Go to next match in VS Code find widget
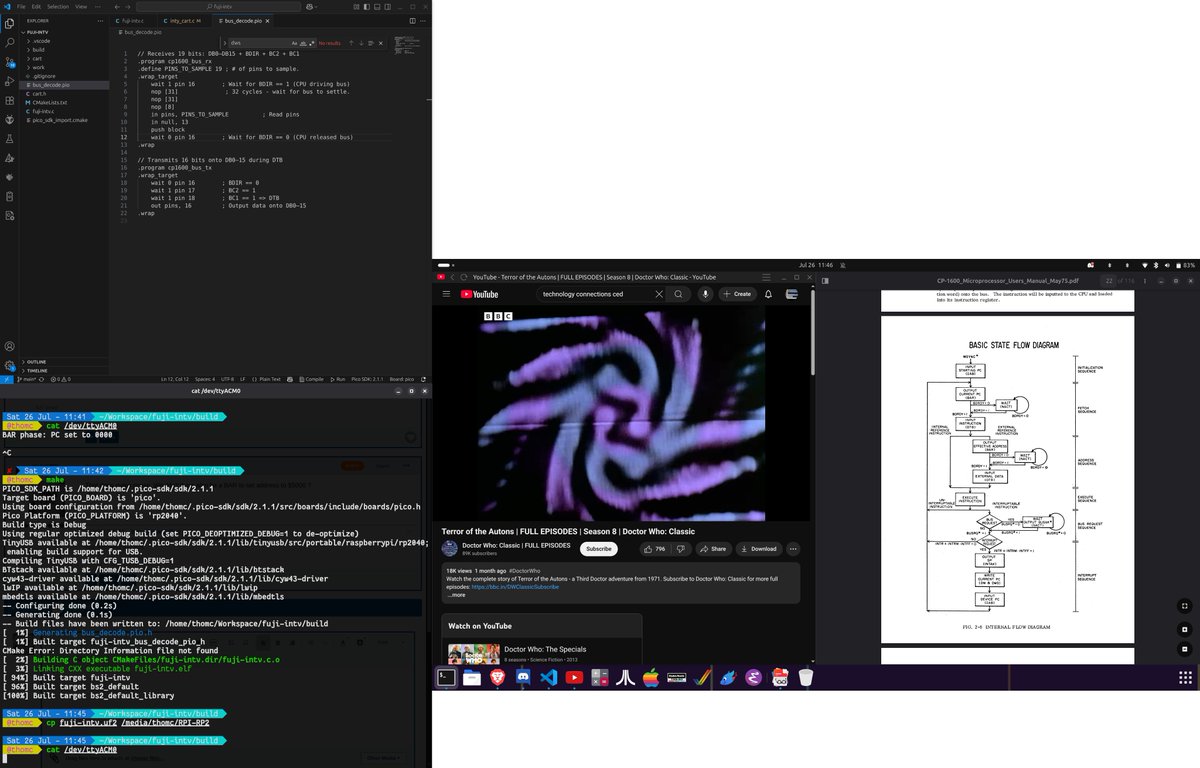Image resolution: width=1200 pixels, height=768 pixels. point(361,43)
